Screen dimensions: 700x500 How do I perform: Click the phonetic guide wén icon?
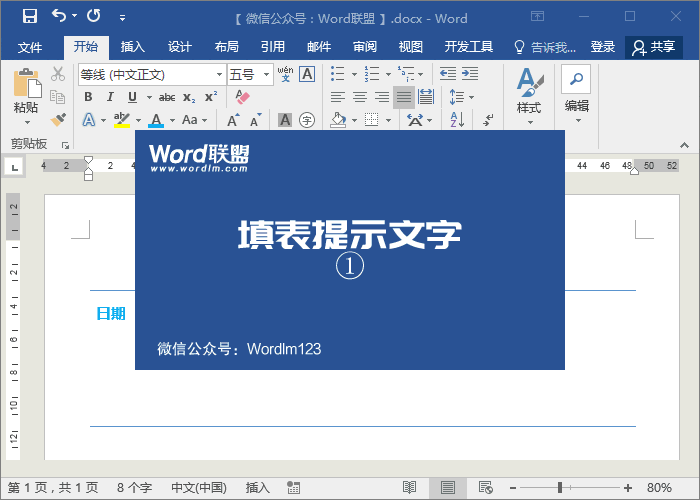coord(285,74)
